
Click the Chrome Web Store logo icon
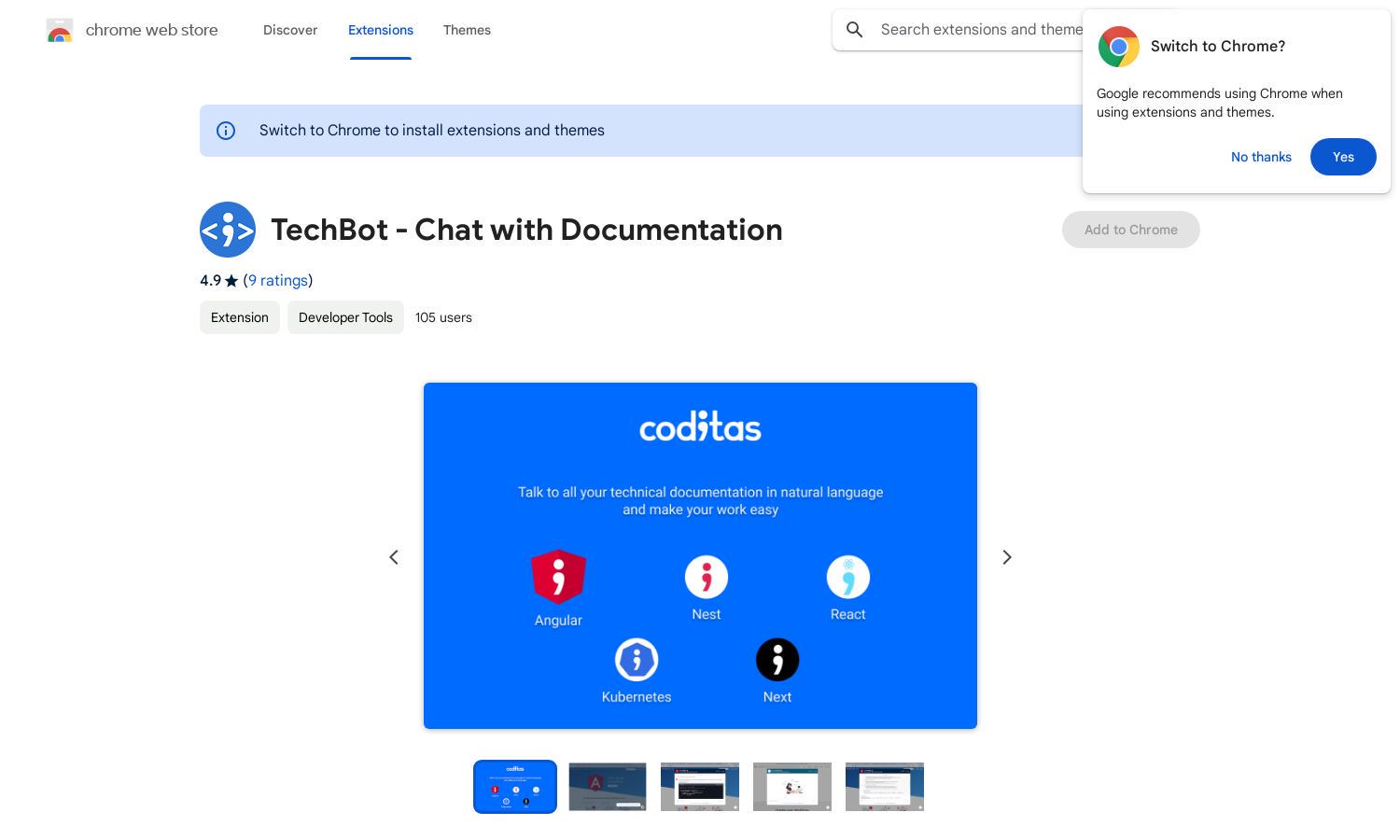(x=60, y=30)
